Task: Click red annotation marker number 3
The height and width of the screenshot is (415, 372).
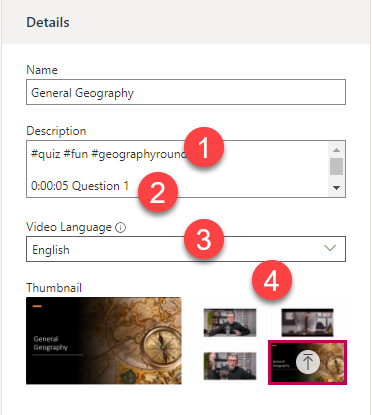Action: [x=204, y=239]
